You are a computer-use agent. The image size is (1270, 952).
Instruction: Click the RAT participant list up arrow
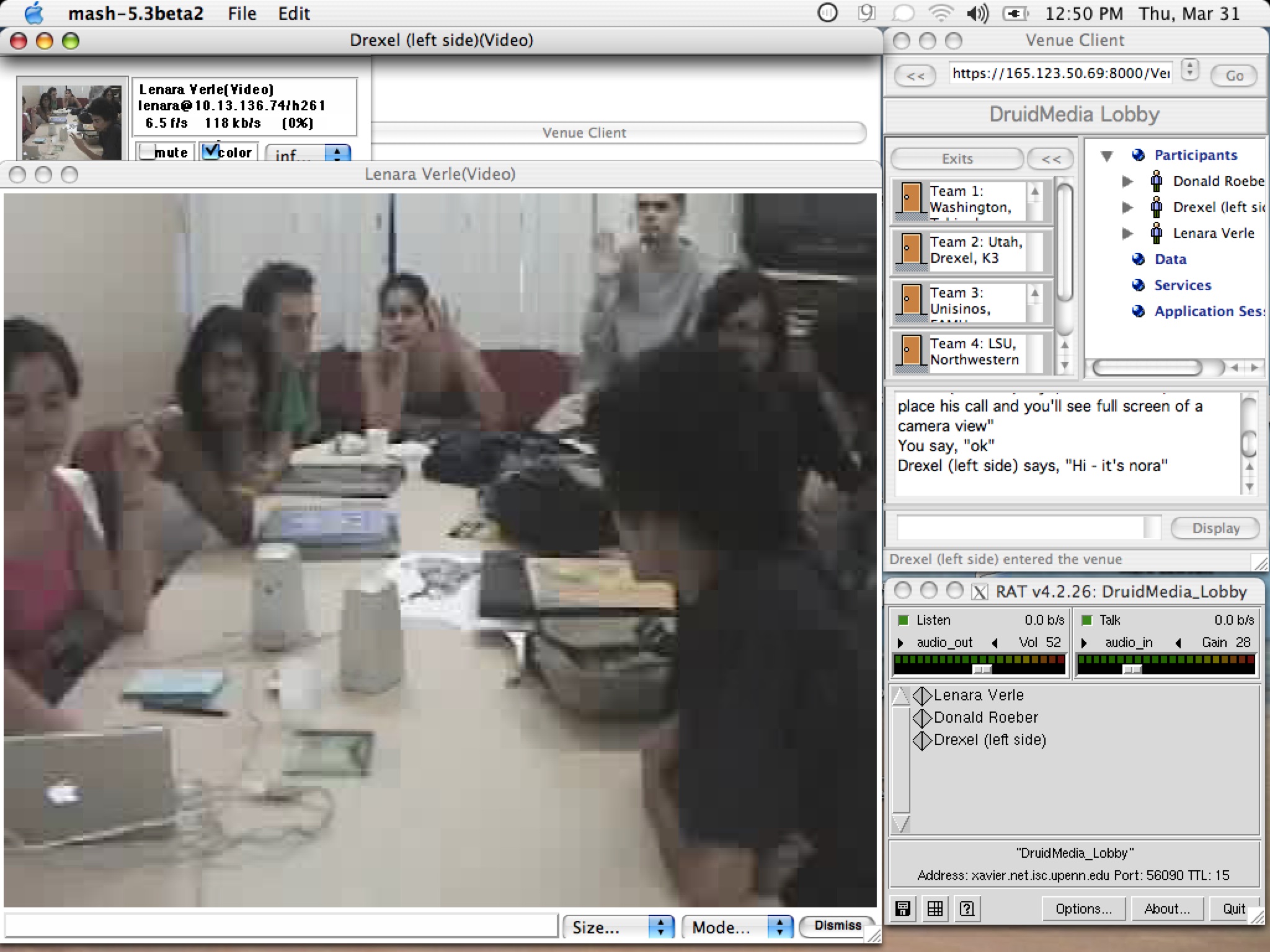[x=901, y=697]
